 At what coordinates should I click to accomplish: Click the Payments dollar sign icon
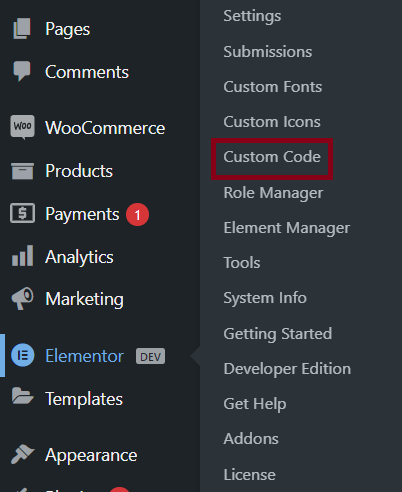[22, 213]
